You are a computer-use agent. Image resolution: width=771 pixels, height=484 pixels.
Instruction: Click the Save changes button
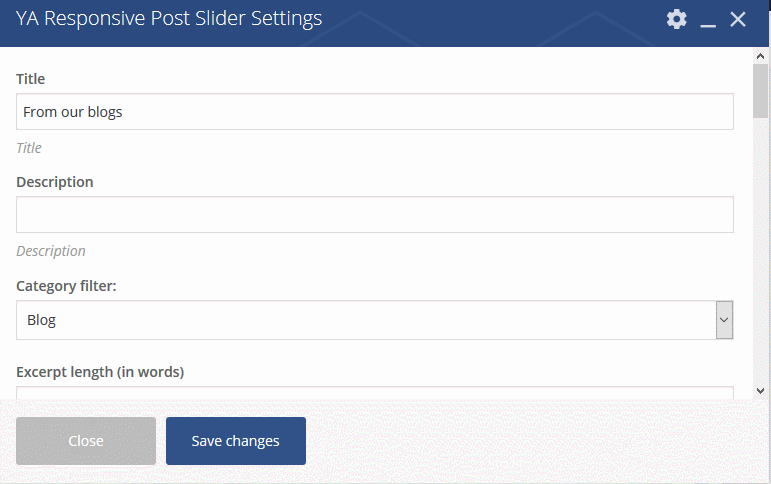click(236, 441)
